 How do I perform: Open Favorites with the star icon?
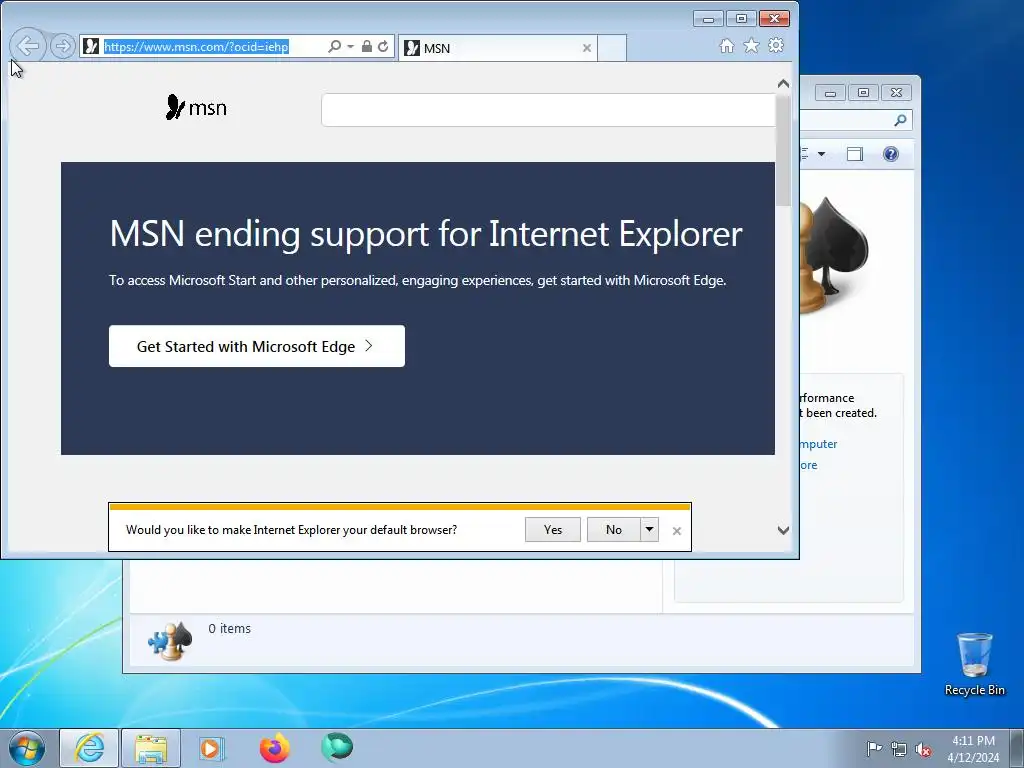[751, 46]
